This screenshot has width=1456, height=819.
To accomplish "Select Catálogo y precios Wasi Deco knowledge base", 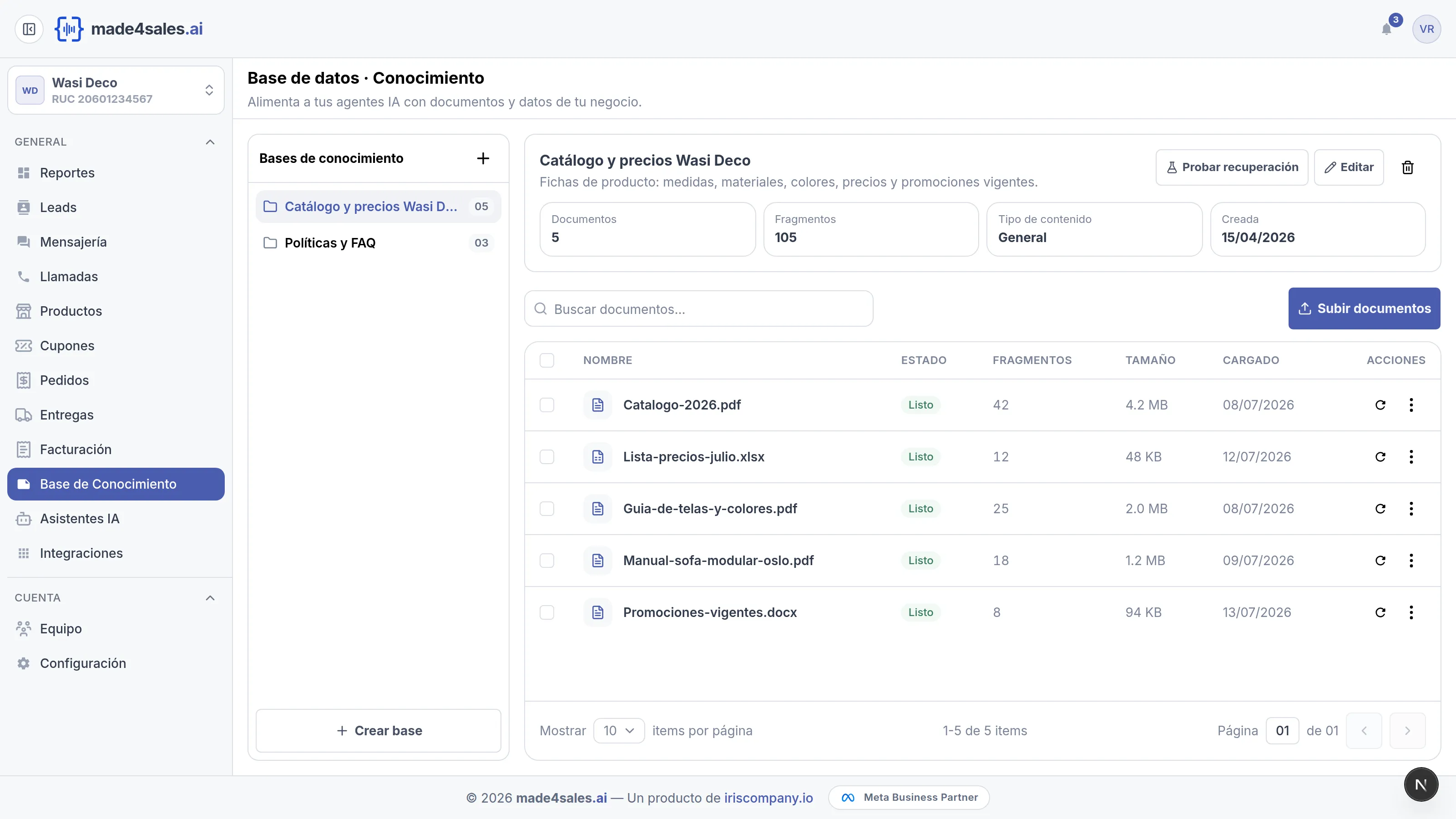I will 379,207.
